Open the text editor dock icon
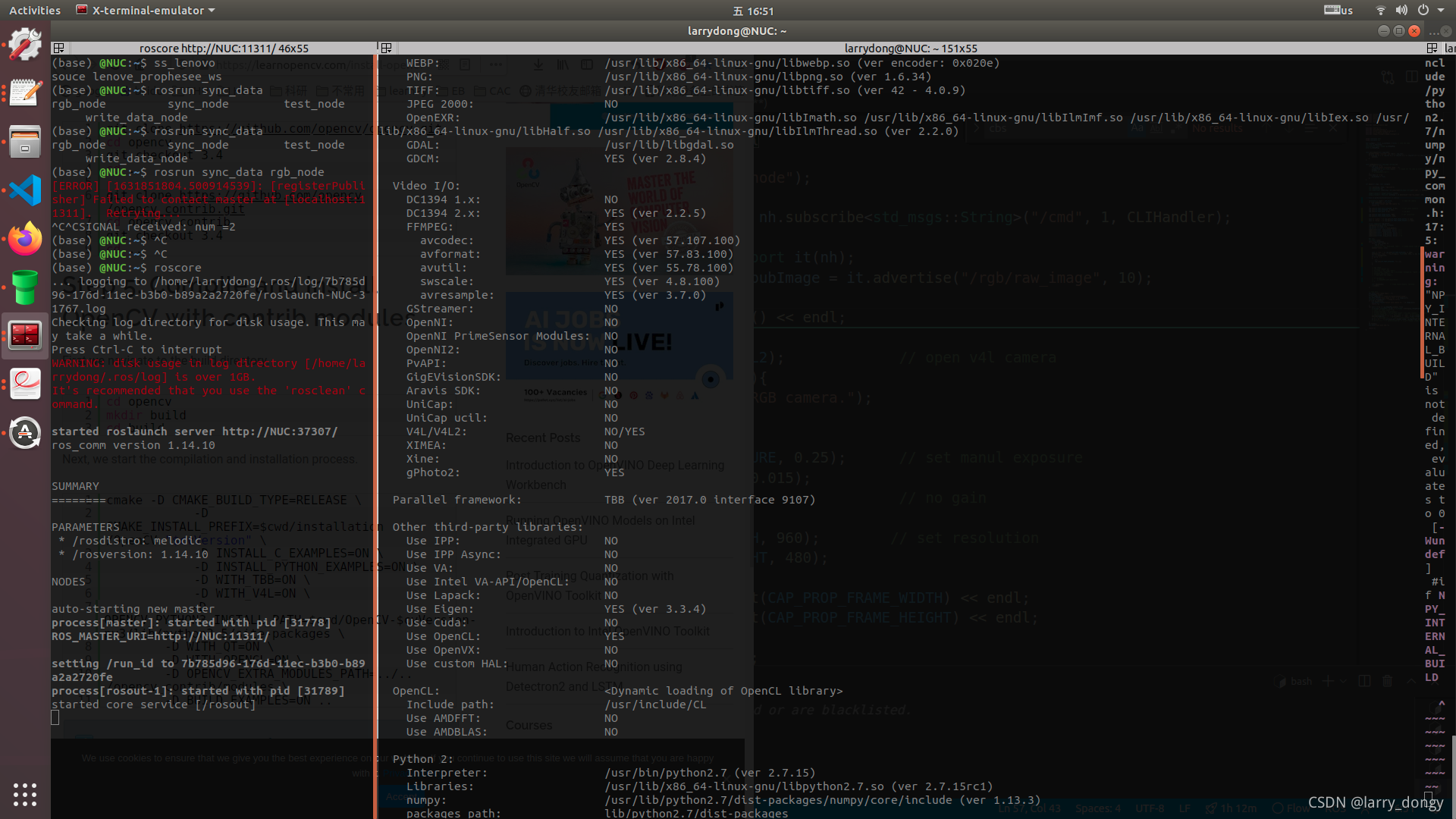 pos(25,93)
